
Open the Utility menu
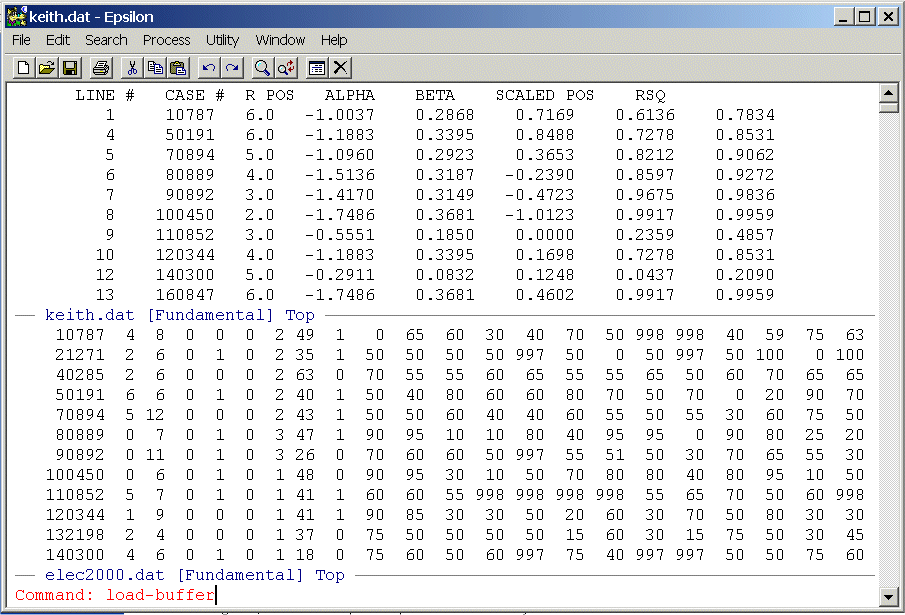click(x=222, y=40)
